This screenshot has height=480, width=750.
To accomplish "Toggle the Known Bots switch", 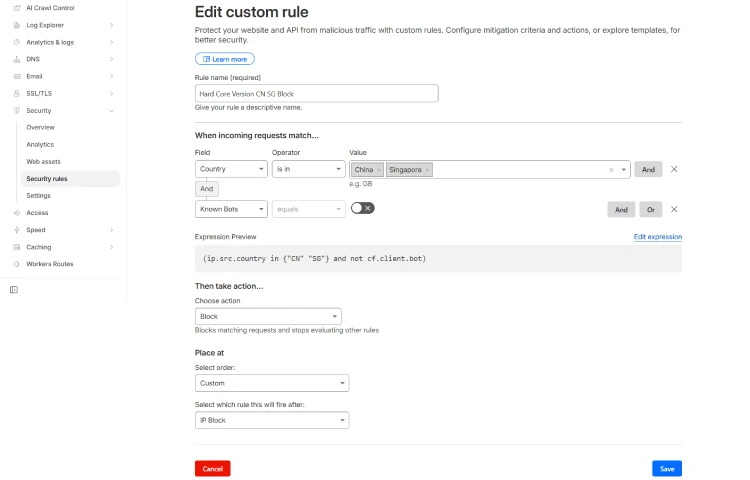I will 363,208.
